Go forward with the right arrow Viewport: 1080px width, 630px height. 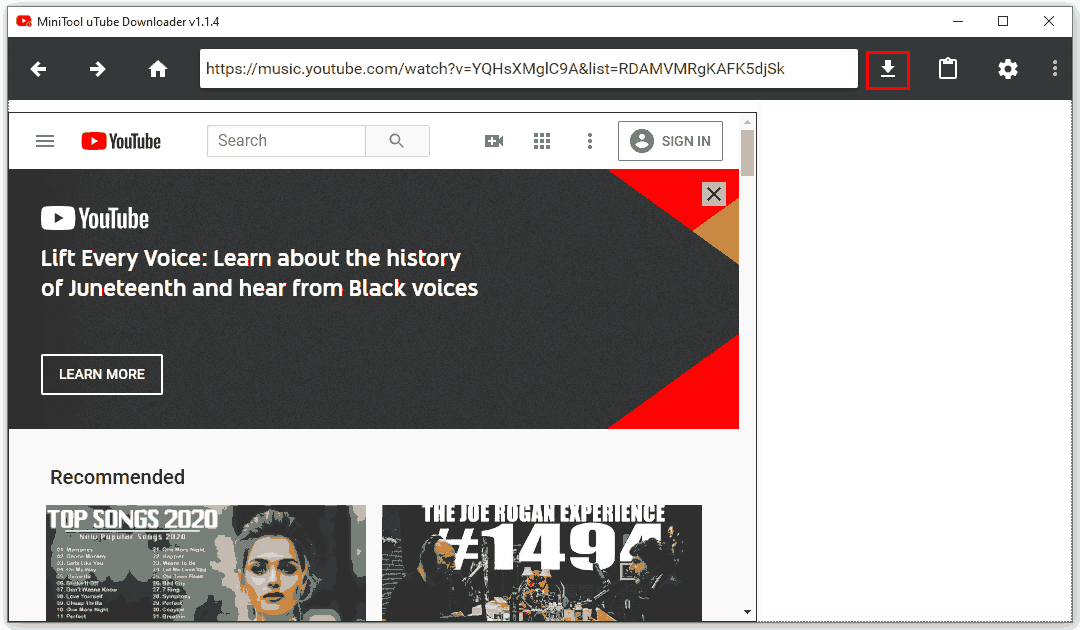98,69
